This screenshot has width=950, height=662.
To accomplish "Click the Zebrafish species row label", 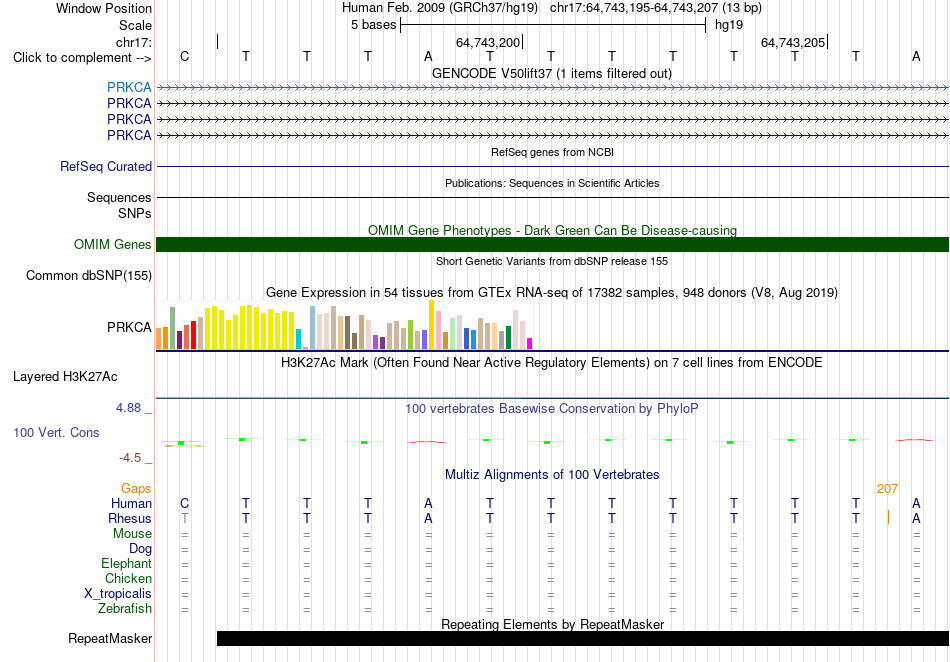I will 125,608.
